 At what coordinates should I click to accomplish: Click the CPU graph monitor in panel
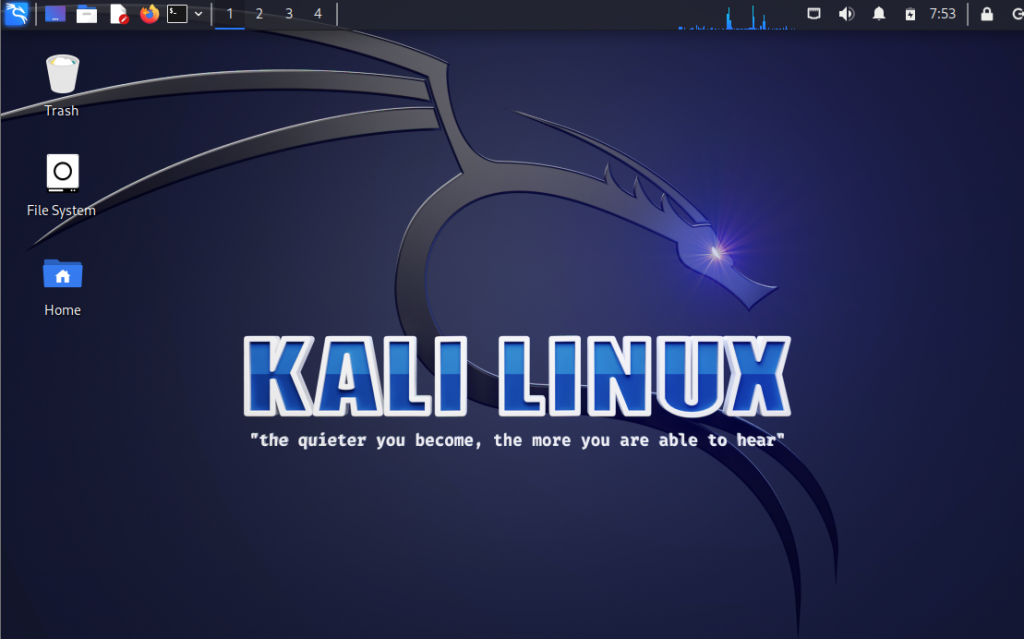tap(737, 16)
